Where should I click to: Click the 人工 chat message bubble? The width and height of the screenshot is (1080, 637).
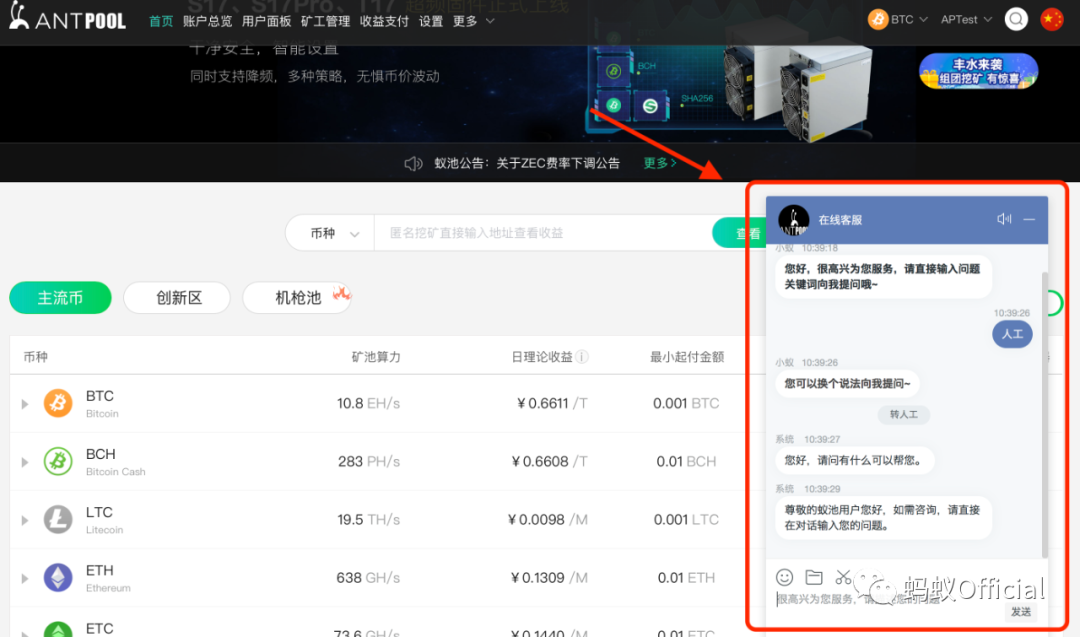[1012, 334]
